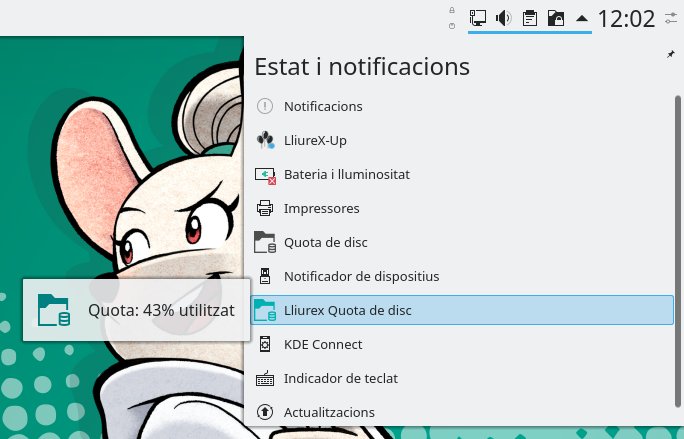The width and height of the screenshot is (684, 439).
Task: Click the Notificador de dispositius USB icon
Action: point(265,276)
